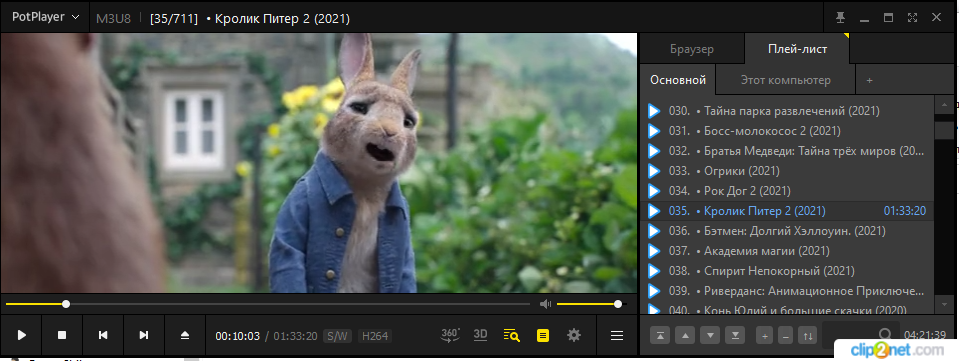This screenshot has width=959, height=361.
Task: Click play icon beside item 037
Action: coord(654,251)
